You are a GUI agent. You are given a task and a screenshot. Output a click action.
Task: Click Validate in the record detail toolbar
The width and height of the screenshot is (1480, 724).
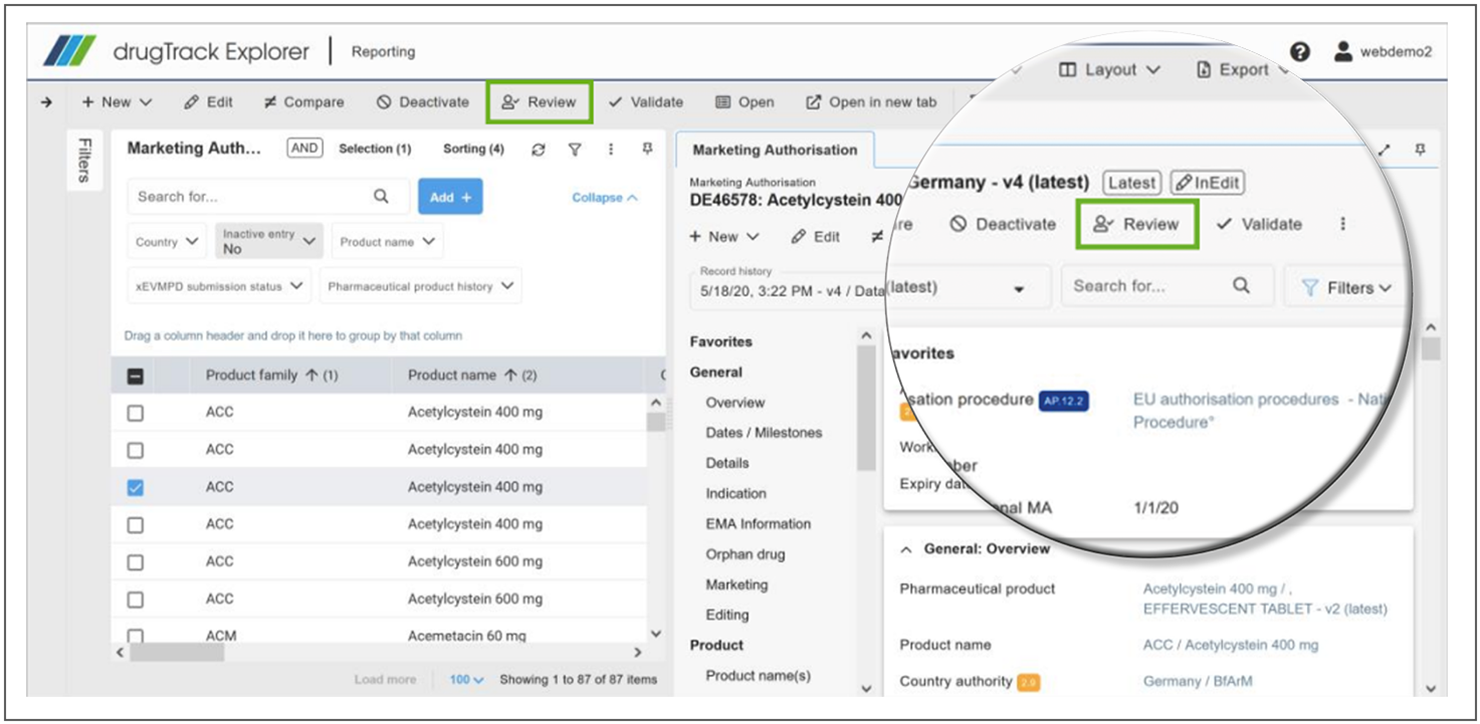click(x=1259, y=224)
